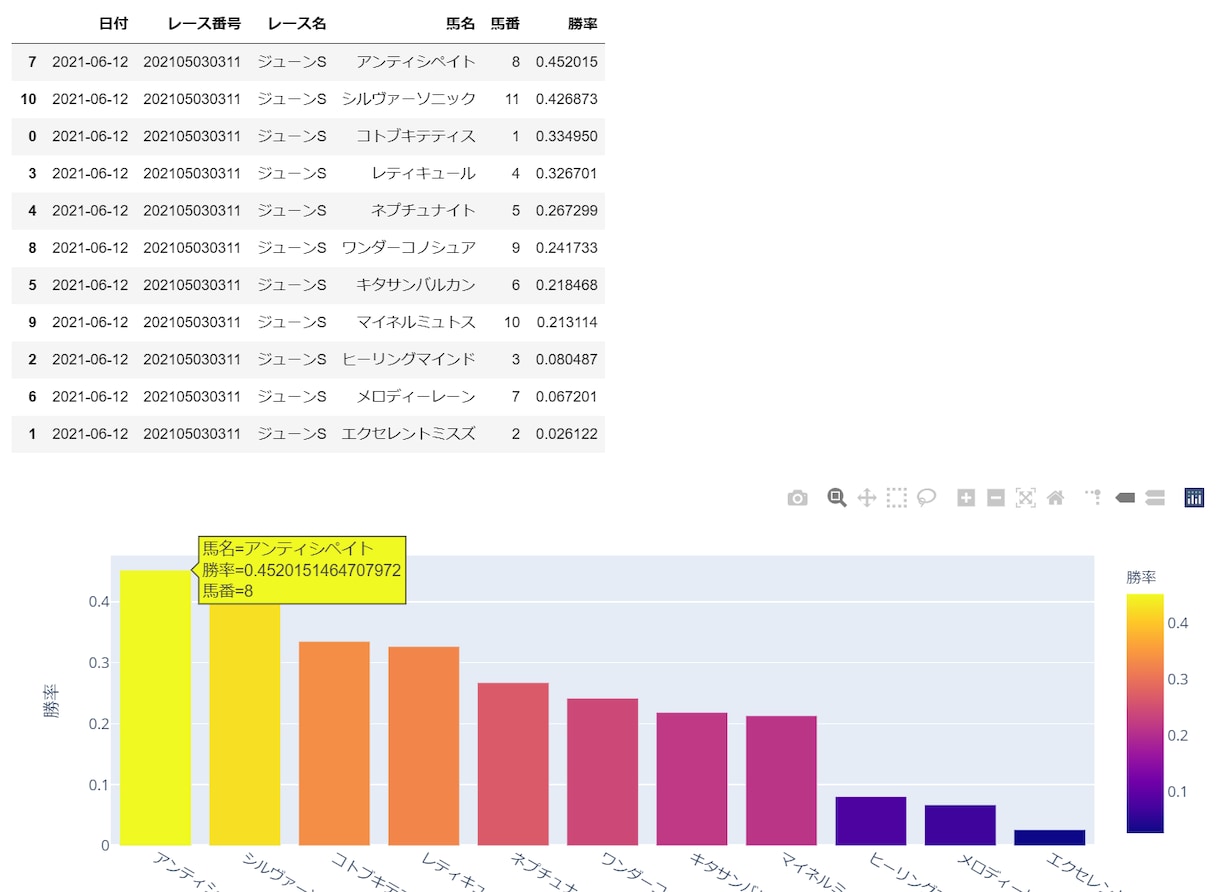The image size is (1220, 892).
Task: Click the 馬番 column header
Action: point(505,23)
